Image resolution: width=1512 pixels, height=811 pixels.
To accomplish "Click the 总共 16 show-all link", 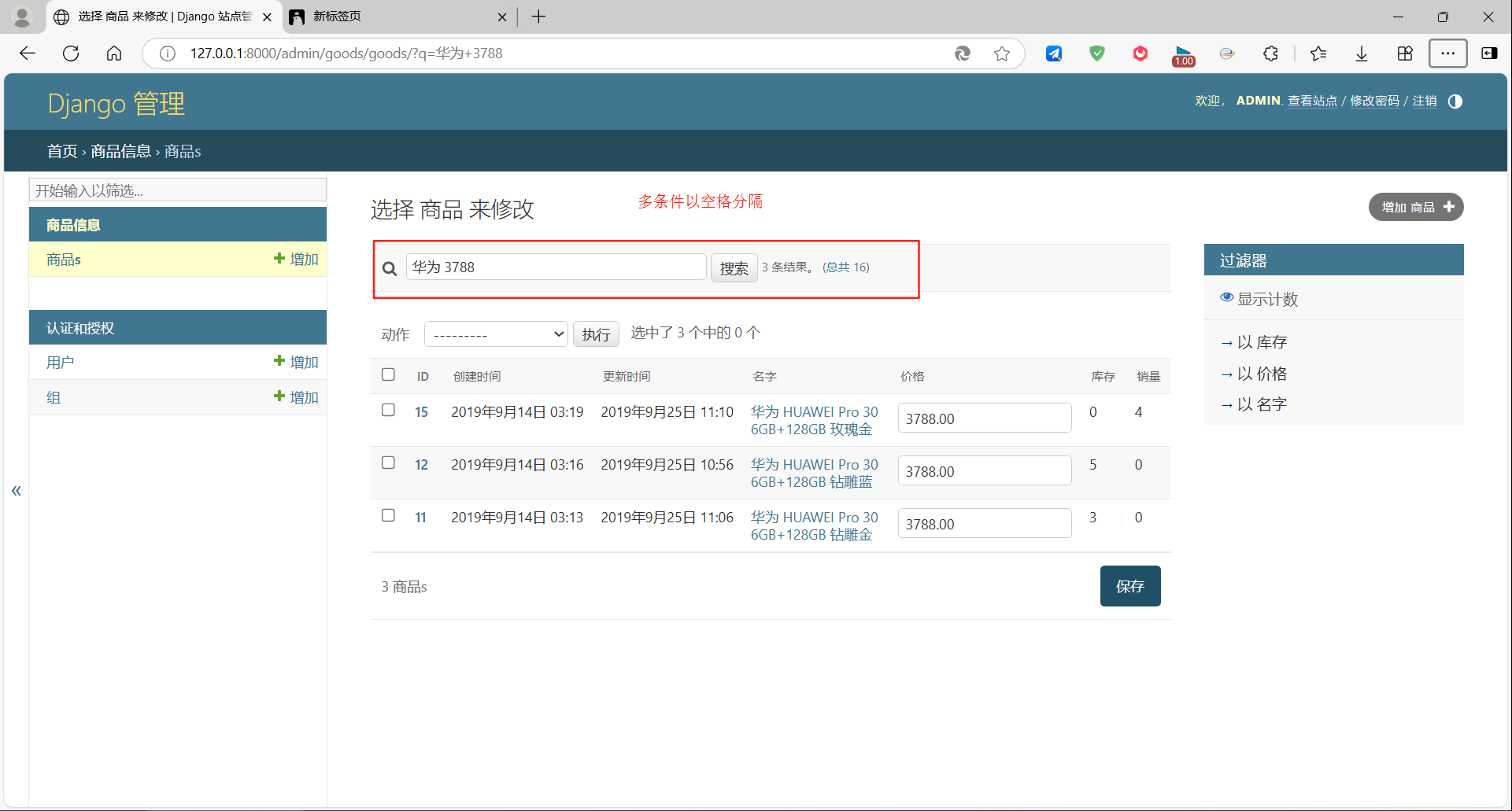I will pos(846,267).
